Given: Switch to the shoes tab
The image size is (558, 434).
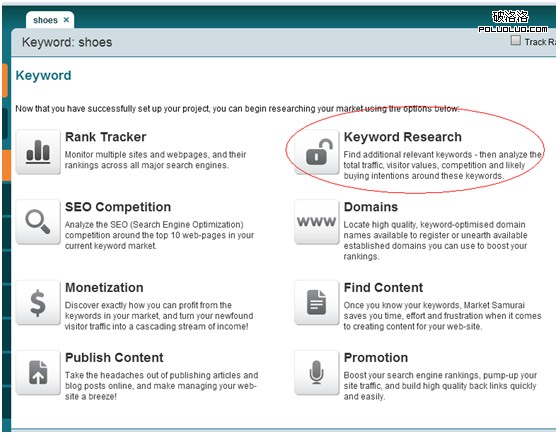Looking at the screenshot, I should click(x=45, y=20).
